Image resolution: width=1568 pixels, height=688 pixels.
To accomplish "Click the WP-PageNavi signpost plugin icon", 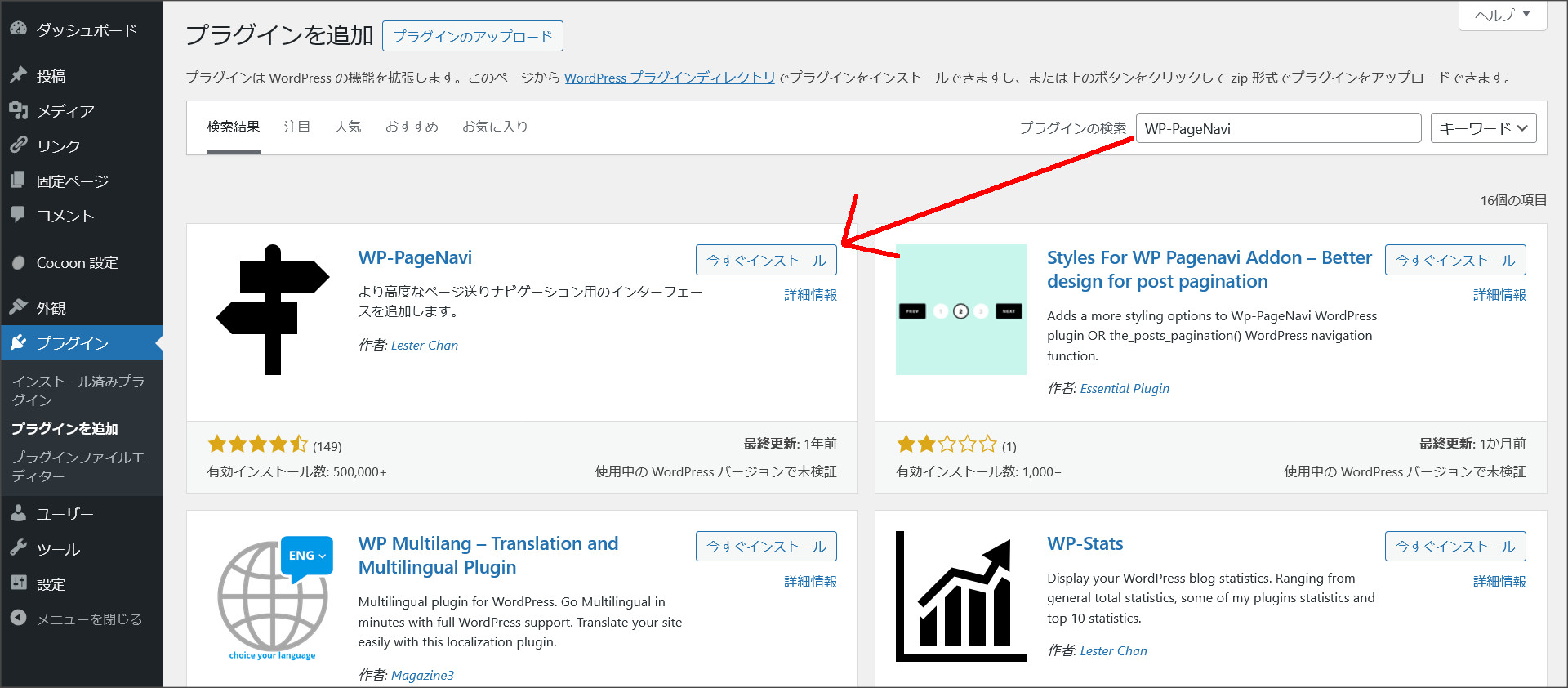I will 273,310.
